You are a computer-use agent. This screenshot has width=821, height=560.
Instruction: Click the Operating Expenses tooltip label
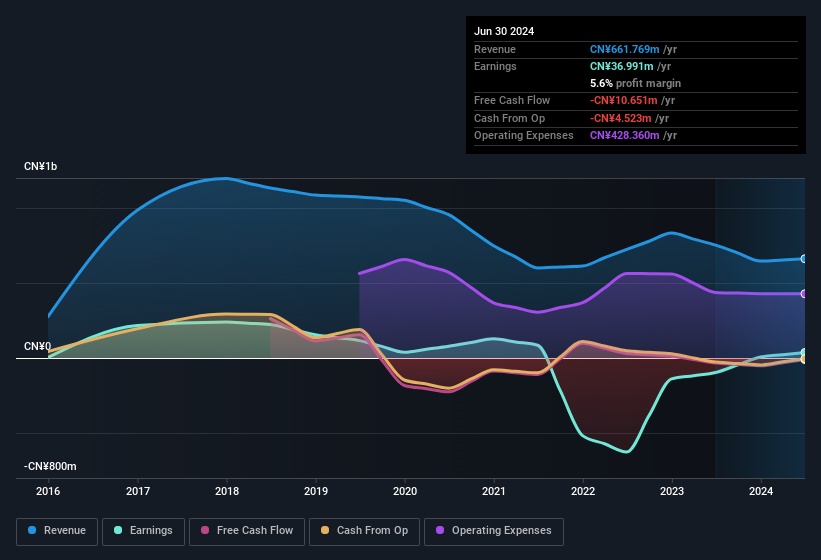[x=524, y=136]
